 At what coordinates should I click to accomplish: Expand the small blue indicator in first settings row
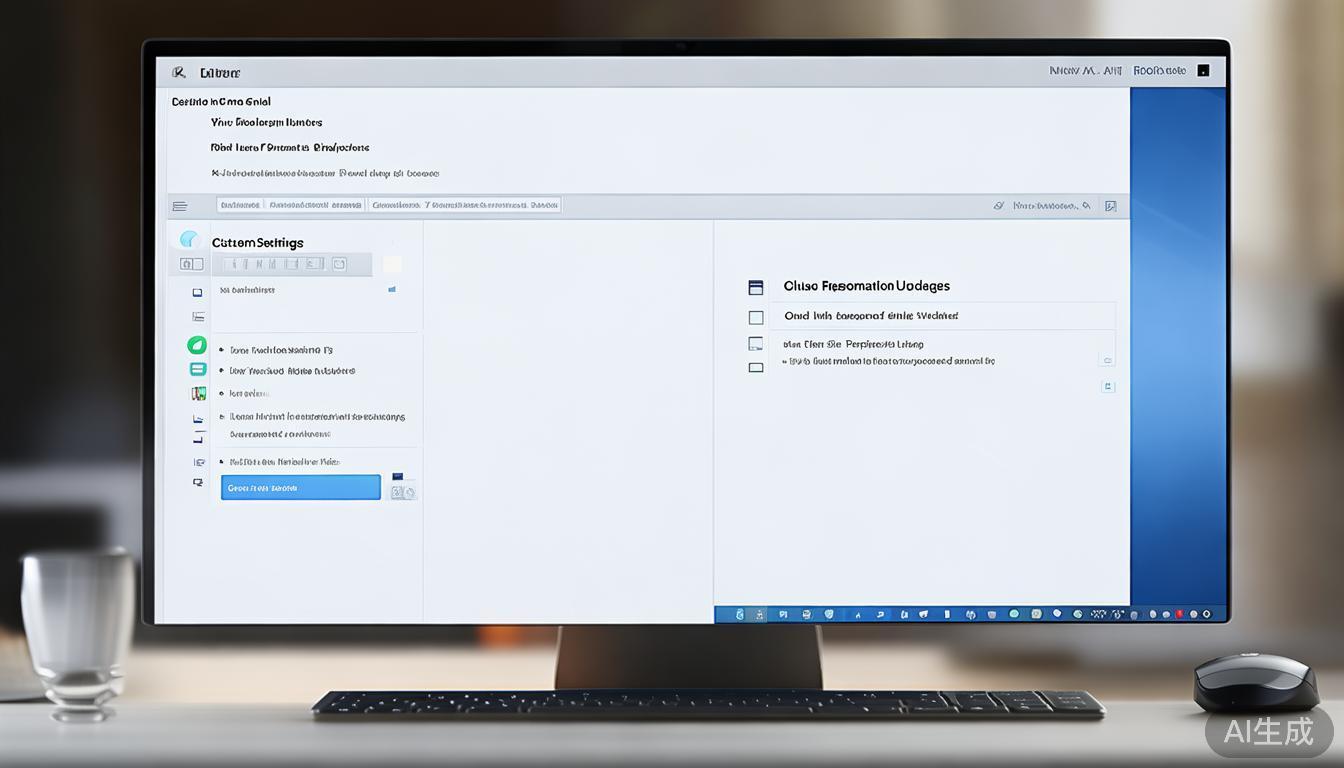(x=392, y=290)
